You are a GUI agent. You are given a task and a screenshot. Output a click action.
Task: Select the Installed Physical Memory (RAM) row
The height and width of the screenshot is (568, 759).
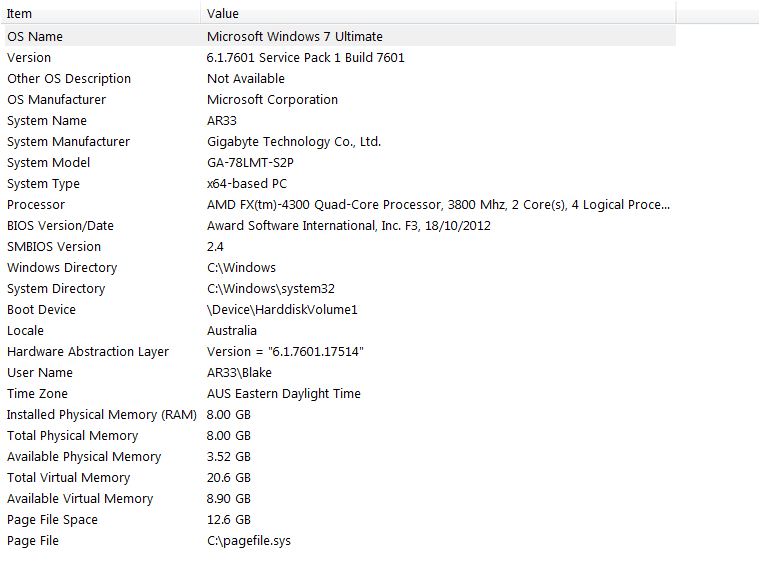point(102,415)
